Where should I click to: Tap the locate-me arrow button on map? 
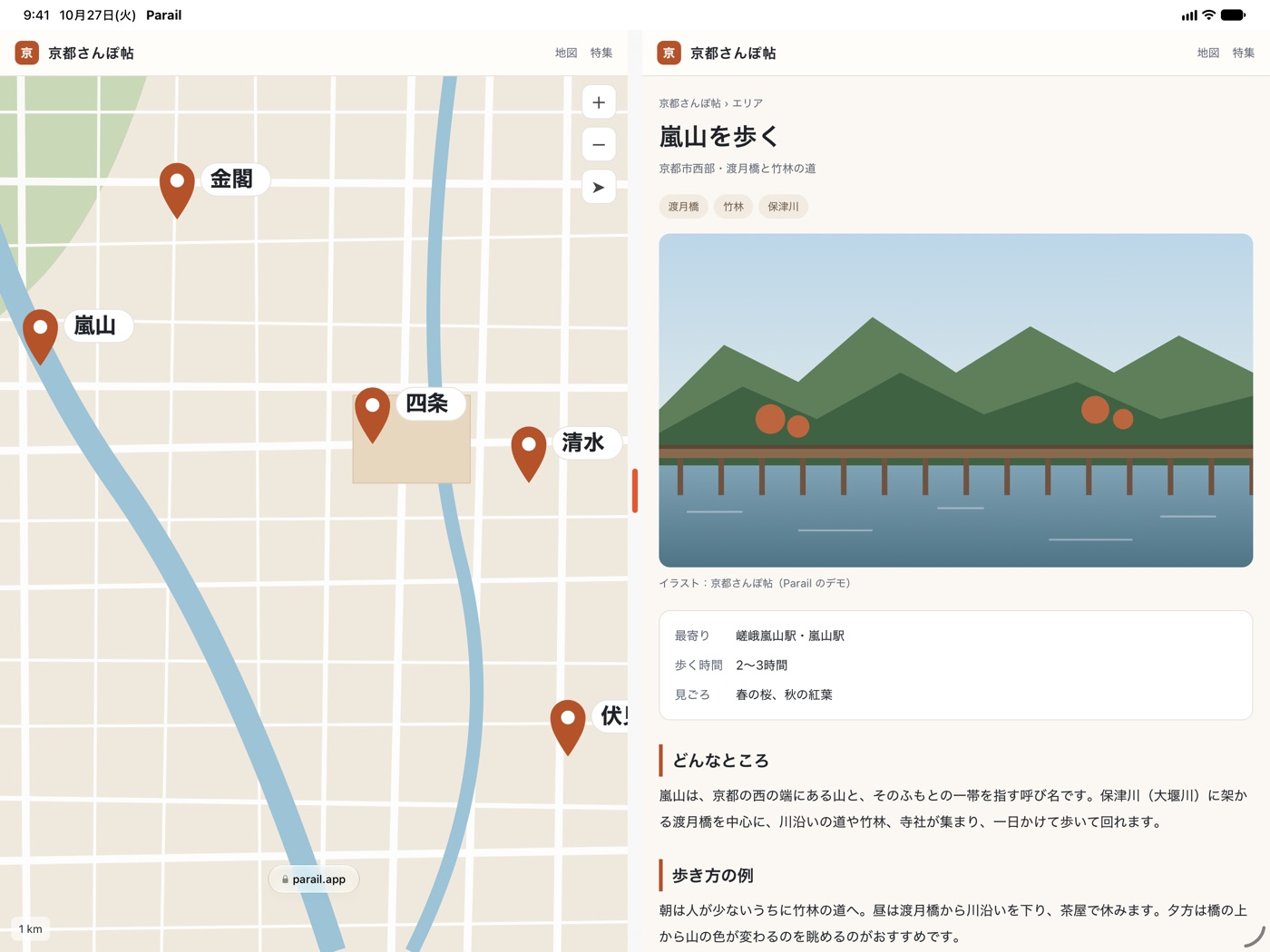click(599, 187)
